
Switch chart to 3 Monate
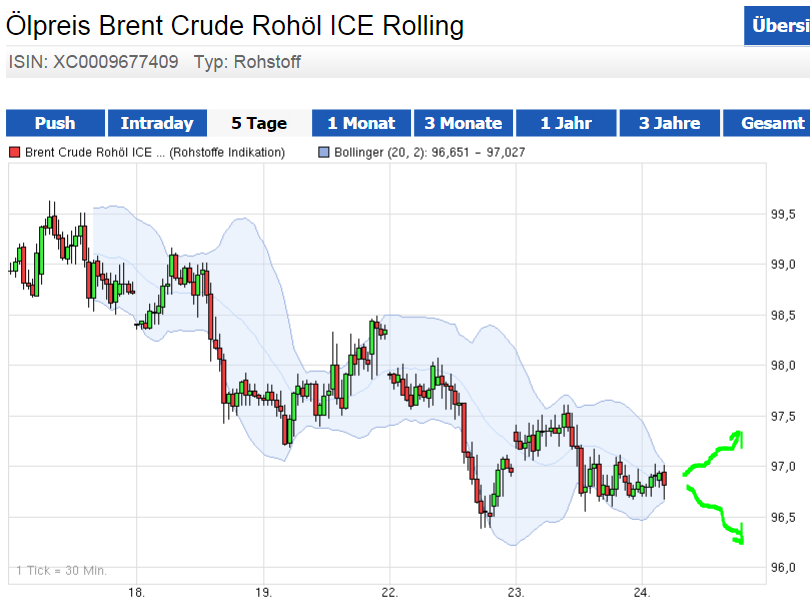point(463,123)
